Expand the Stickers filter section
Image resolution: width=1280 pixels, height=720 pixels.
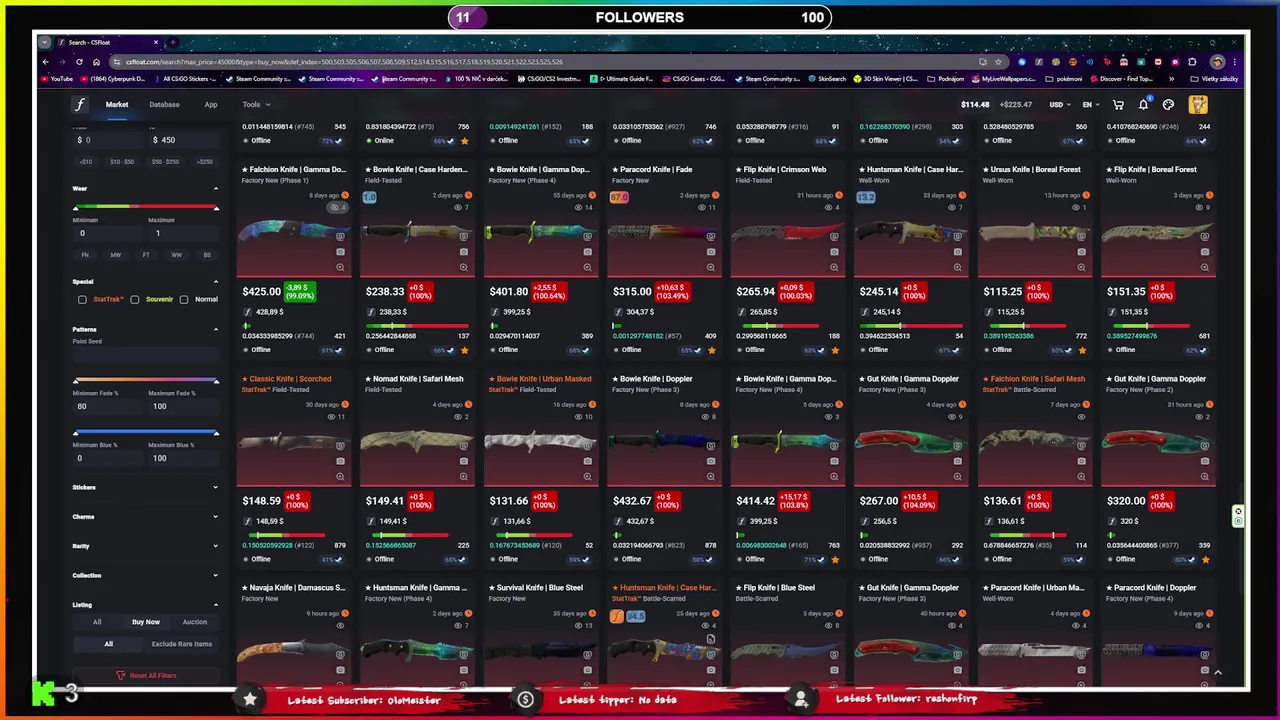point(215,488)
